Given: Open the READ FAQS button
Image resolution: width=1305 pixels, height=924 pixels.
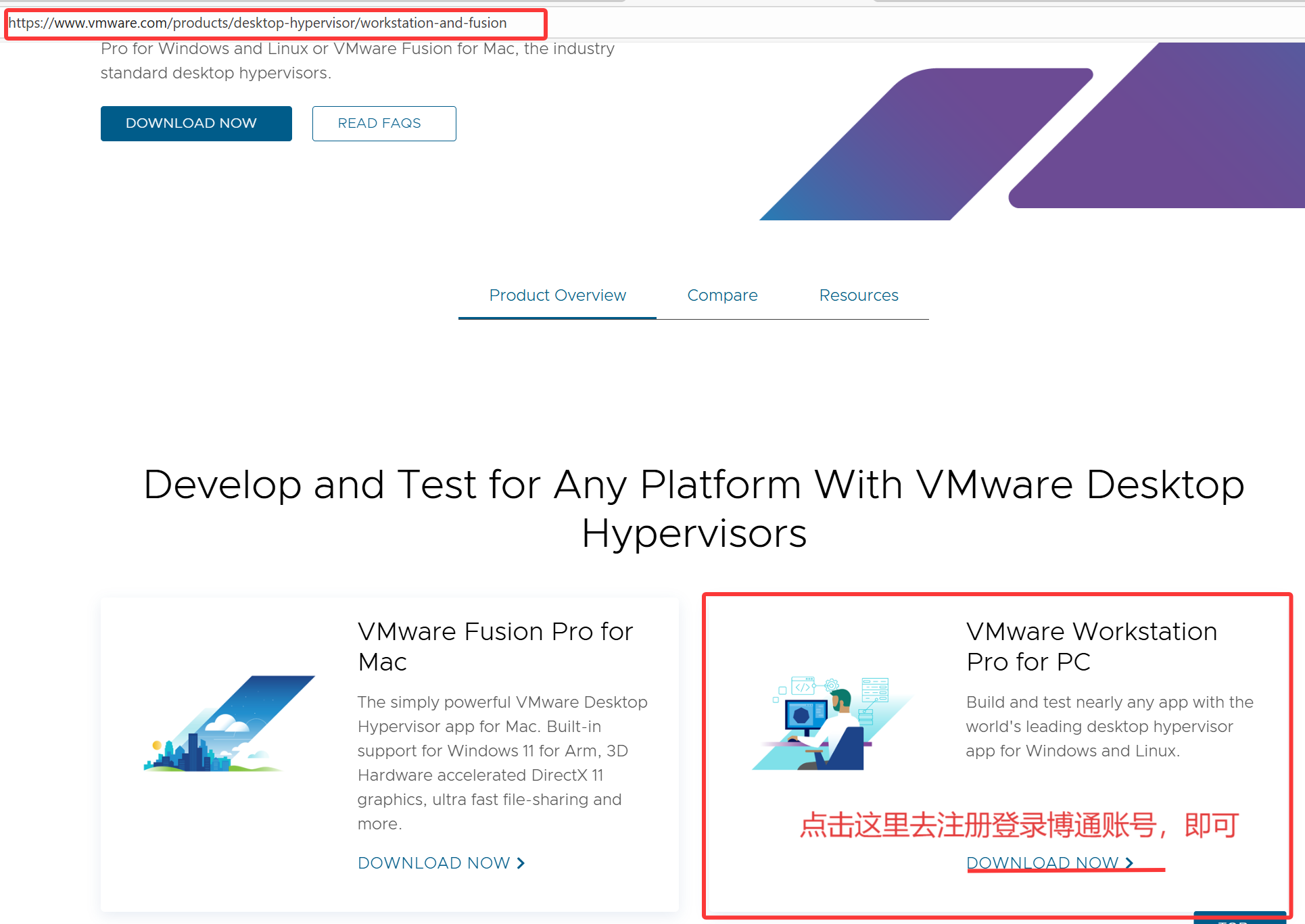Looking at the screenshot, I should coord(383,124).
